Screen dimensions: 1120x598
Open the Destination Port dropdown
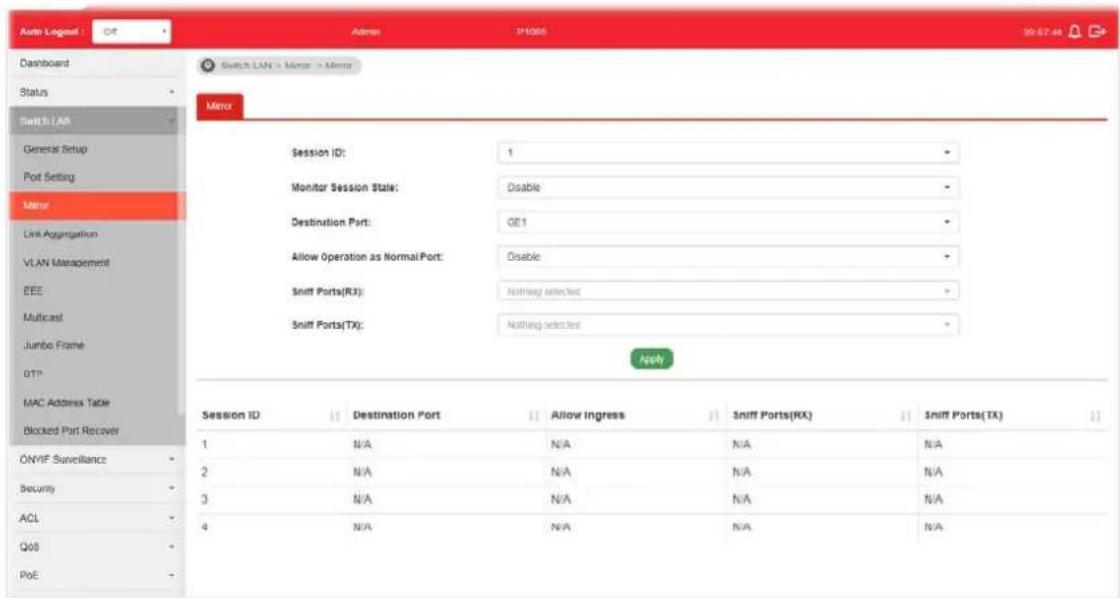[728, 222]
